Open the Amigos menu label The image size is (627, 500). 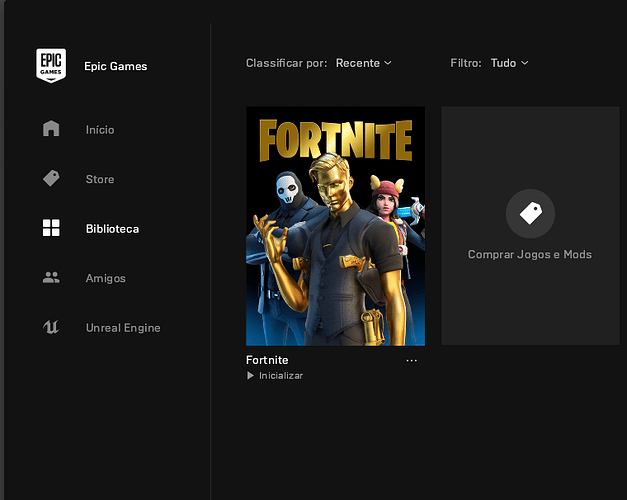click(105, 279)
